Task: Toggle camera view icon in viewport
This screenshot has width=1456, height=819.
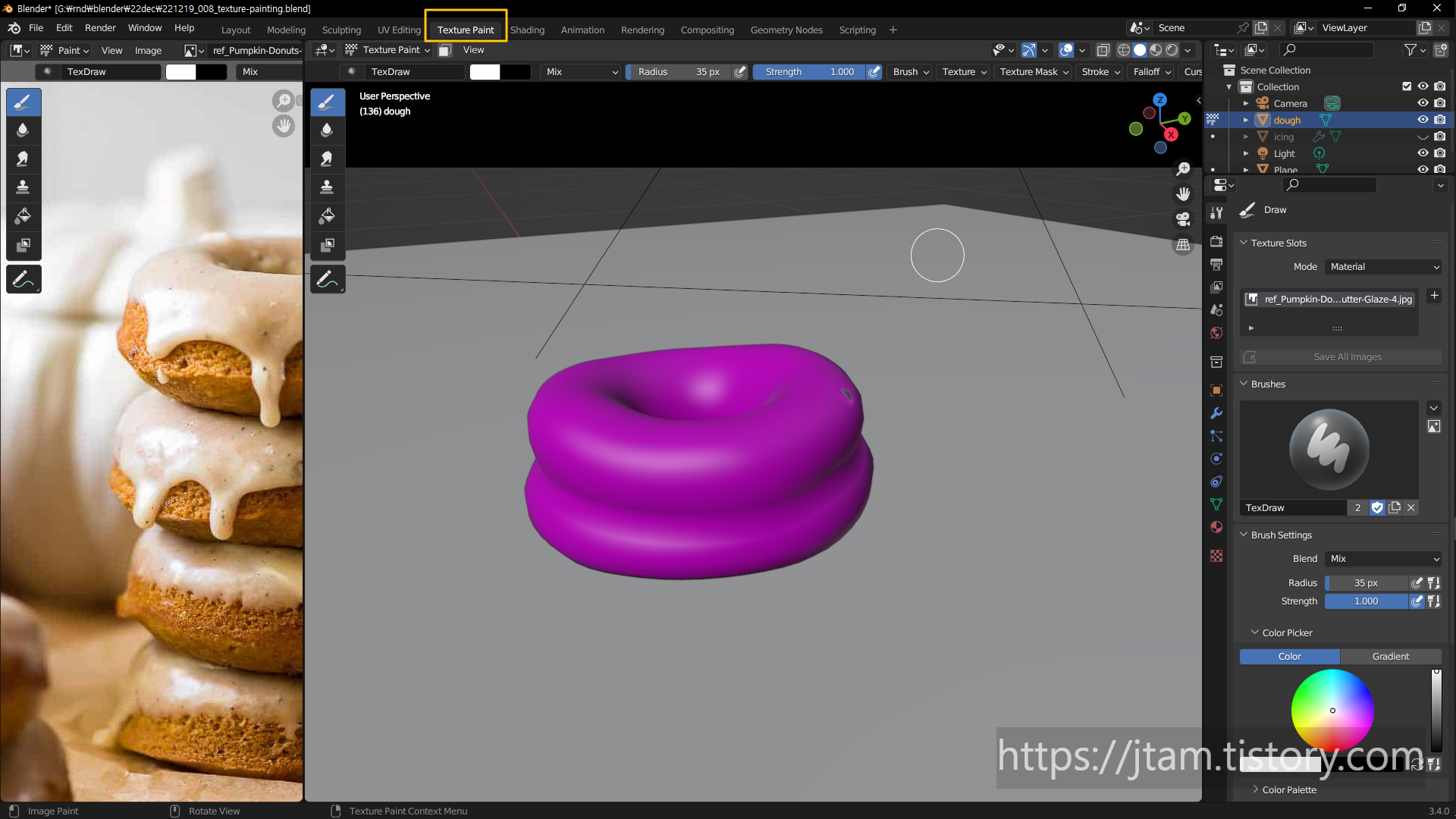Action: pos(1183,220)
